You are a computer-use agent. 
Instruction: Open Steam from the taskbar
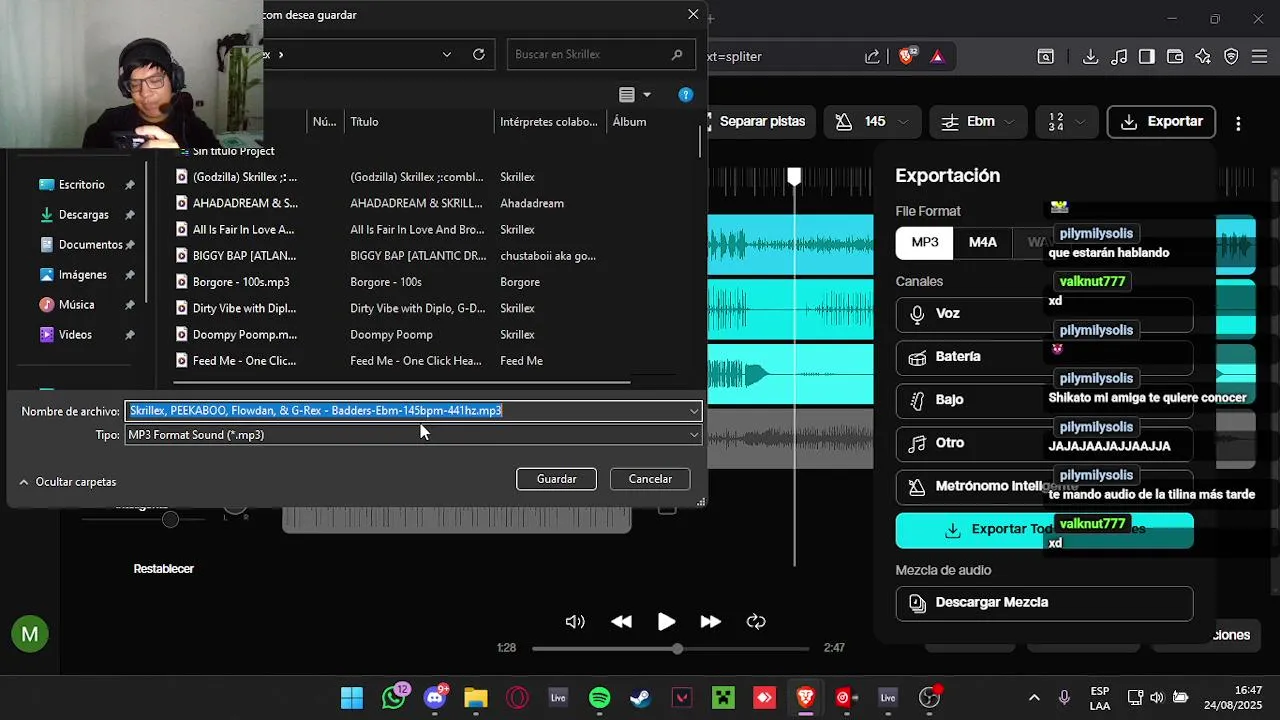coord(640,698)
